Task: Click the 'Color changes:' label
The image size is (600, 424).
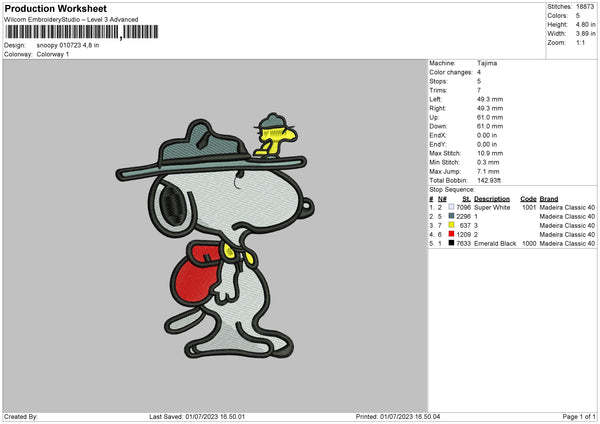Action: (450, 72)
